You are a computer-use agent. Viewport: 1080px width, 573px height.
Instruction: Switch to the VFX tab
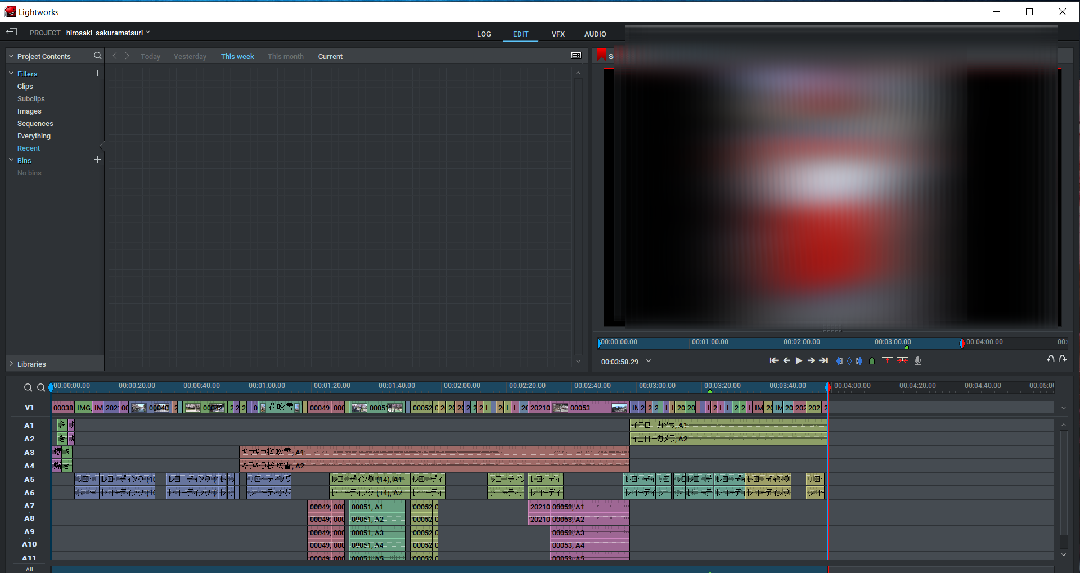point(558,34)
